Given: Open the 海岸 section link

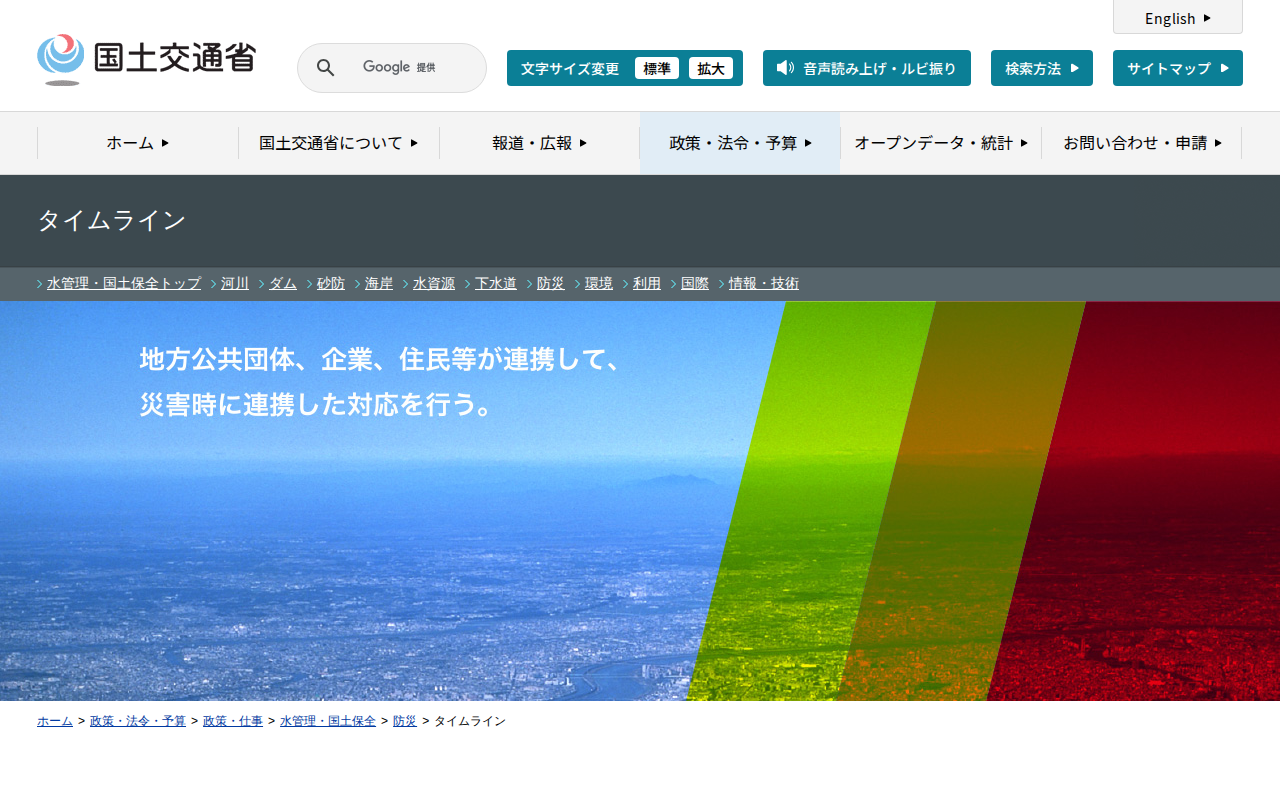Looking at the screenshot, I should [x=379, y=284].
